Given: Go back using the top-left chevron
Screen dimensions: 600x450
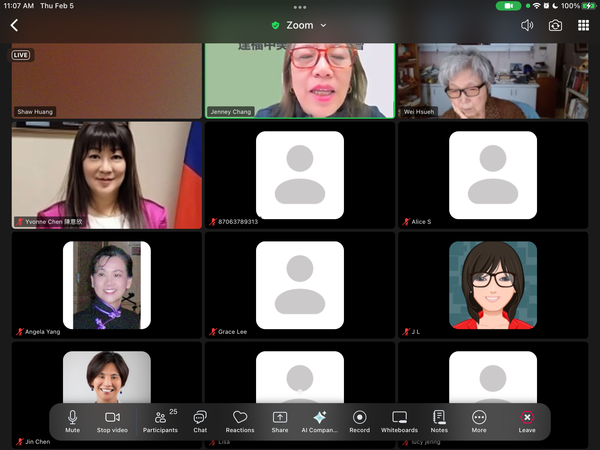Looking at the screenshot, I should (x=14, y=25).
